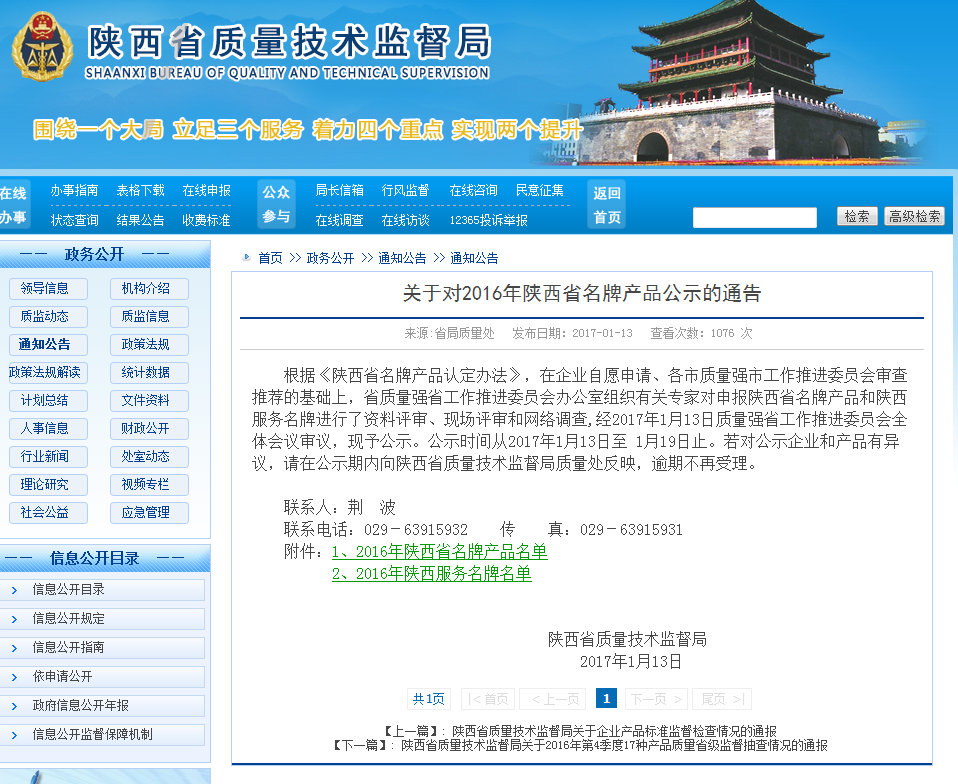Image resolution: width=958 pixels, height=784 pixels.
Task: Open attachment 2016年陕西省名牌产品名单
Action: tap(439, 552)
